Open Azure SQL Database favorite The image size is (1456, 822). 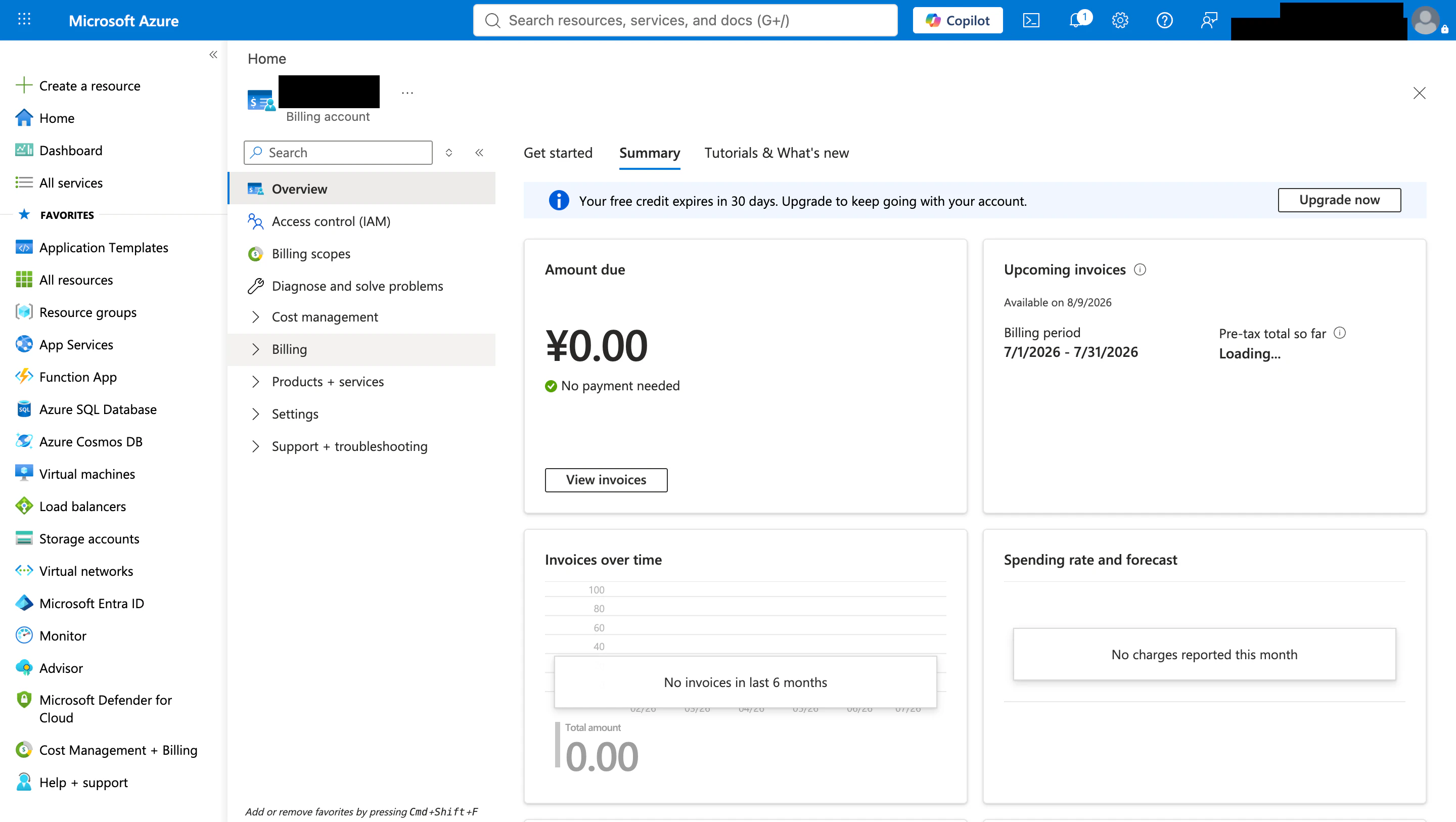[98, 409]
